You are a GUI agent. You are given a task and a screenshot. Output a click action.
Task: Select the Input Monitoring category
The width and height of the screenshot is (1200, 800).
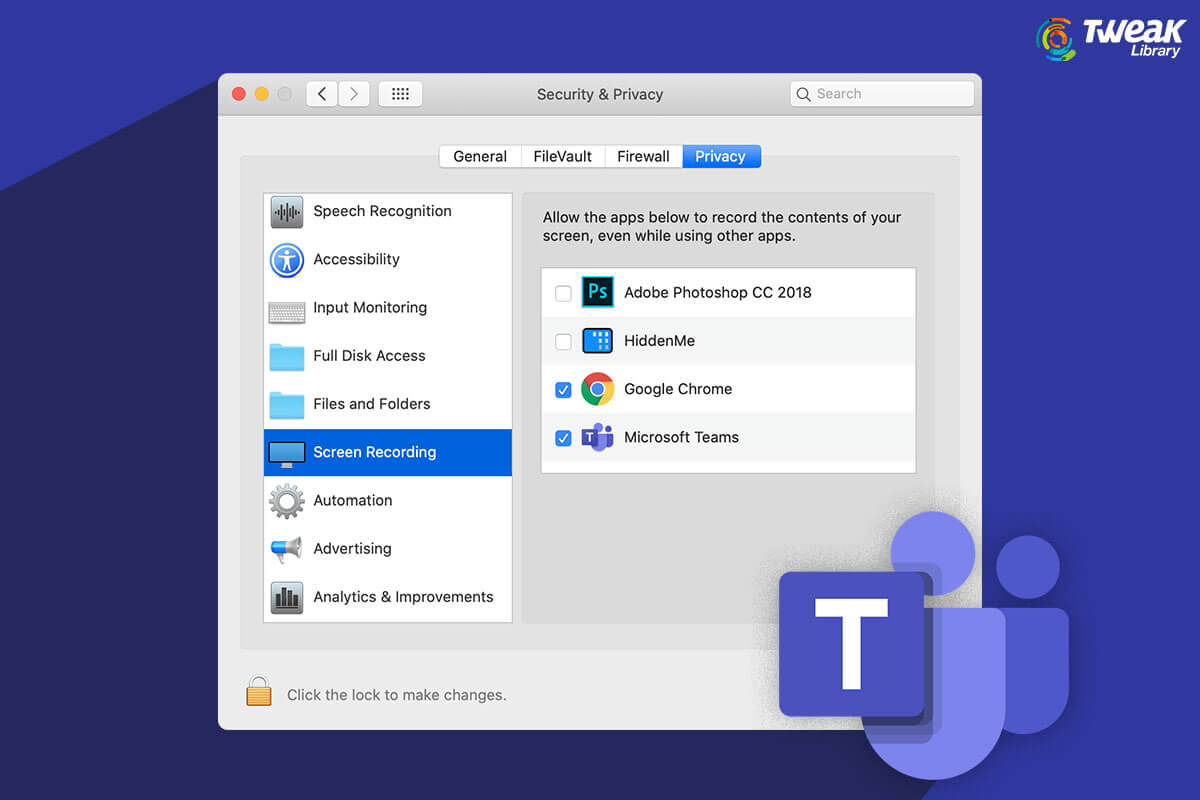[370, 307]
